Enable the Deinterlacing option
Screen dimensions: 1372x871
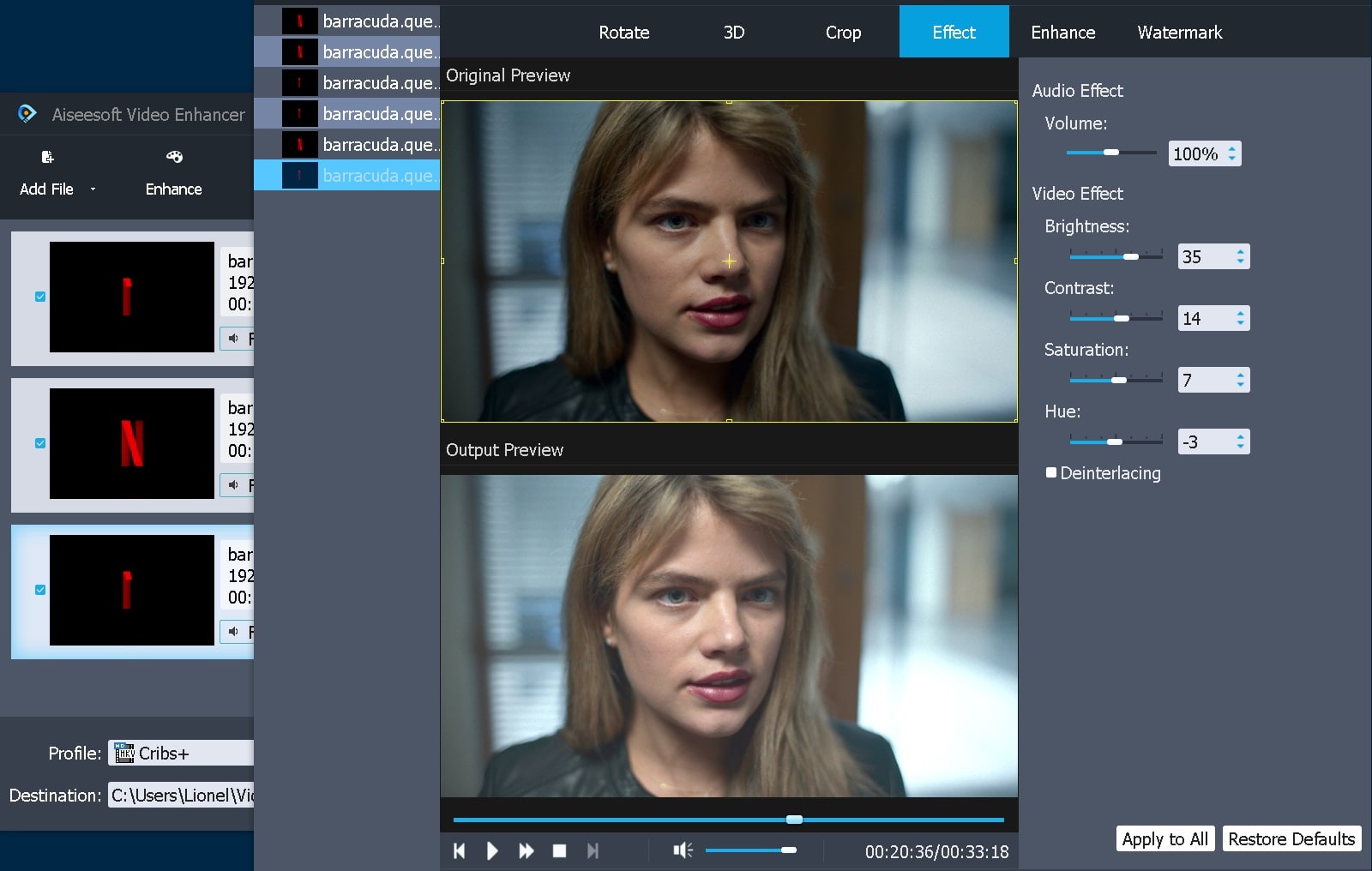tap(1050, 472)
